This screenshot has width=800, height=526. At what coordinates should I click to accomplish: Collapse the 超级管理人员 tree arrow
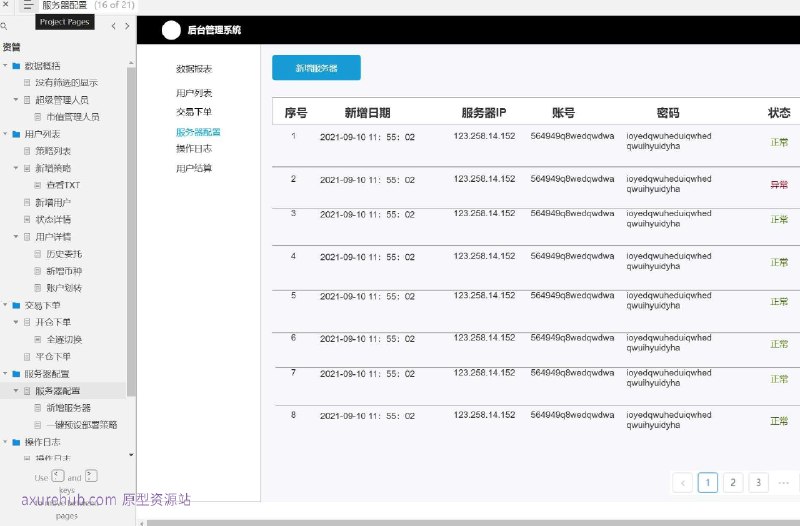tap(16, 99)
